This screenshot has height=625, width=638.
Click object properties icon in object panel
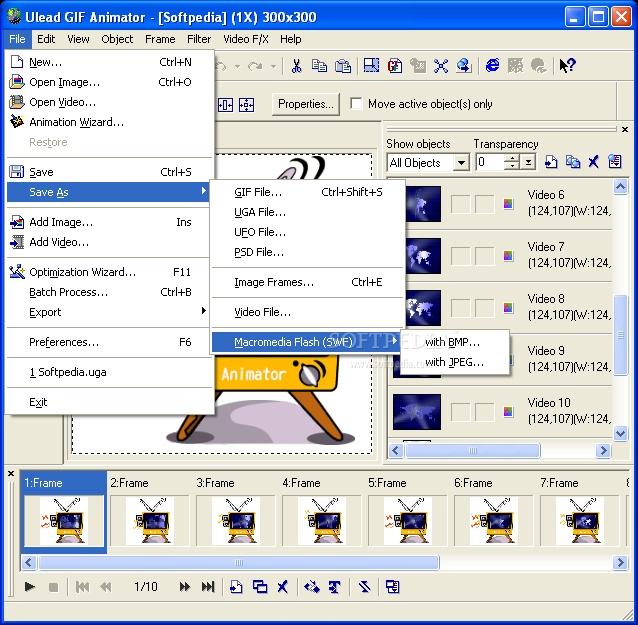pyautogui.click(x=615, y=162)
